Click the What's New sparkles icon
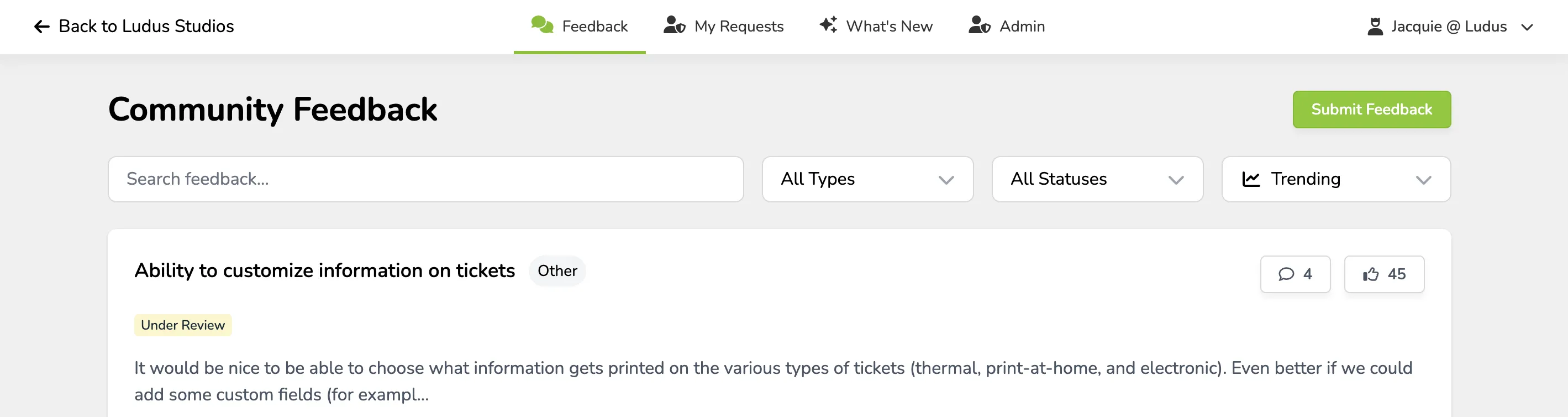1568x417 pixels. click(x=828, y=25)
